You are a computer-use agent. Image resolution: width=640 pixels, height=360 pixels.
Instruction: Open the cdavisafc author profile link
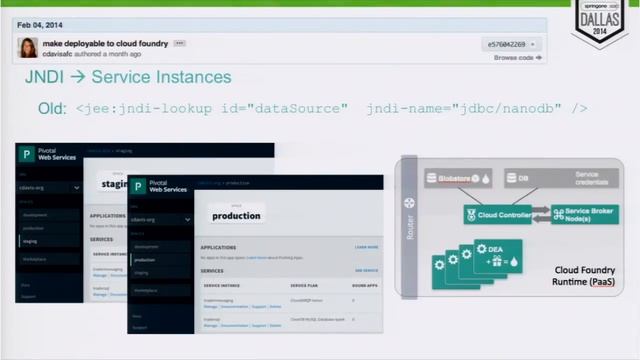[x=57, y=54]
